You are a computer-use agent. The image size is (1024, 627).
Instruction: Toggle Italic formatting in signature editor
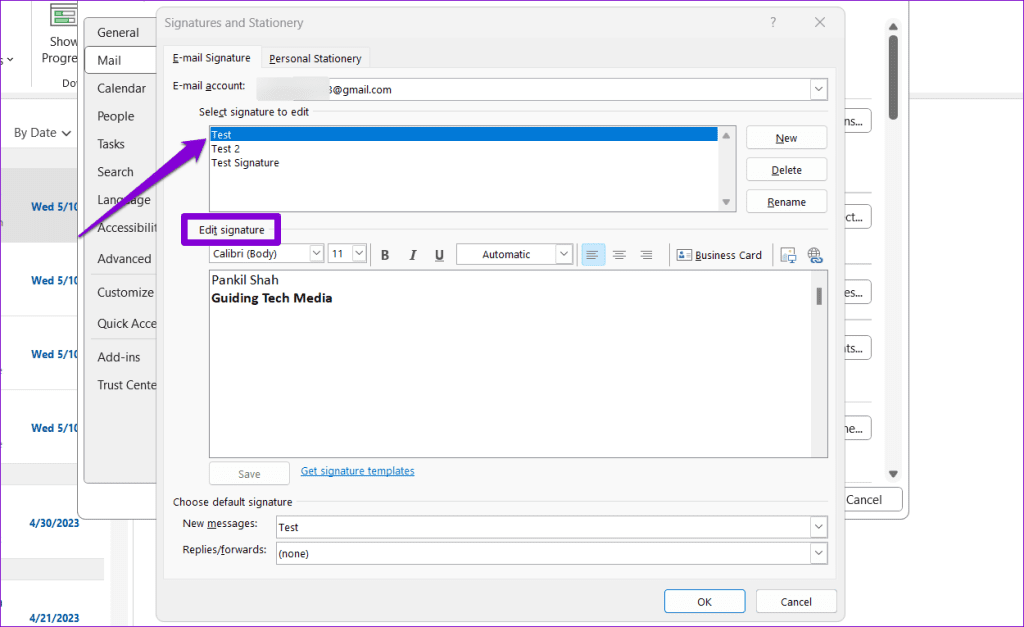[x=412, y=255]
